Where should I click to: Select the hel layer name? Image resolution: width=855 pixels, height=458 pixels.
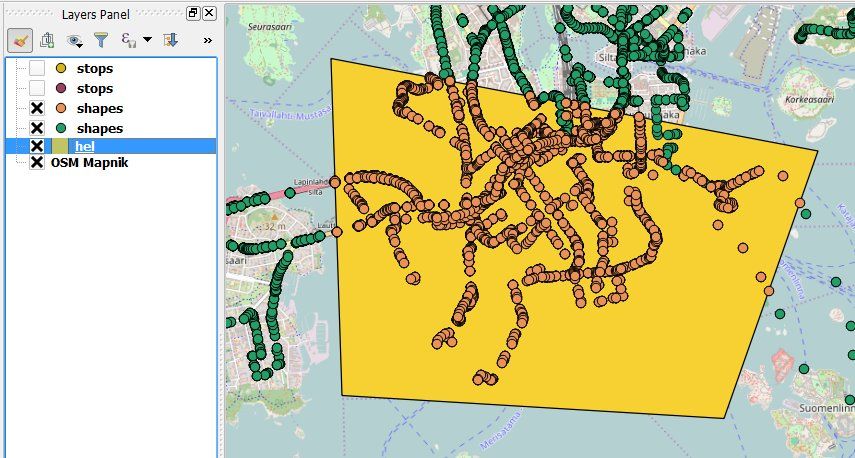(x=85, y=146)
